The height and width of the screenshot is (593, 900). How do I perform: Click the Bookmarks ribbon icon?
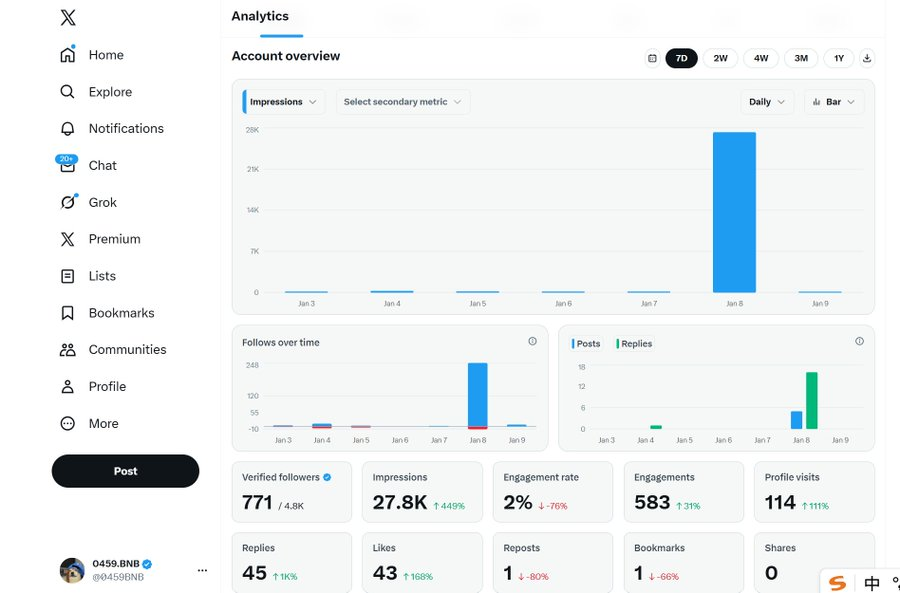(68, 313)
